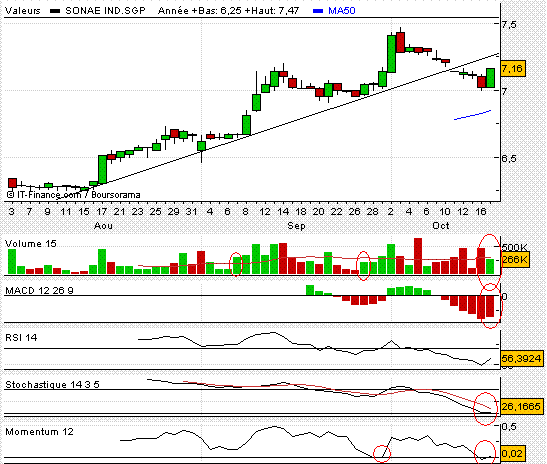The height and width of the screenshot is (464, 547).
Task: Select the "Aou" month label
Action: (x=103, y=226)
